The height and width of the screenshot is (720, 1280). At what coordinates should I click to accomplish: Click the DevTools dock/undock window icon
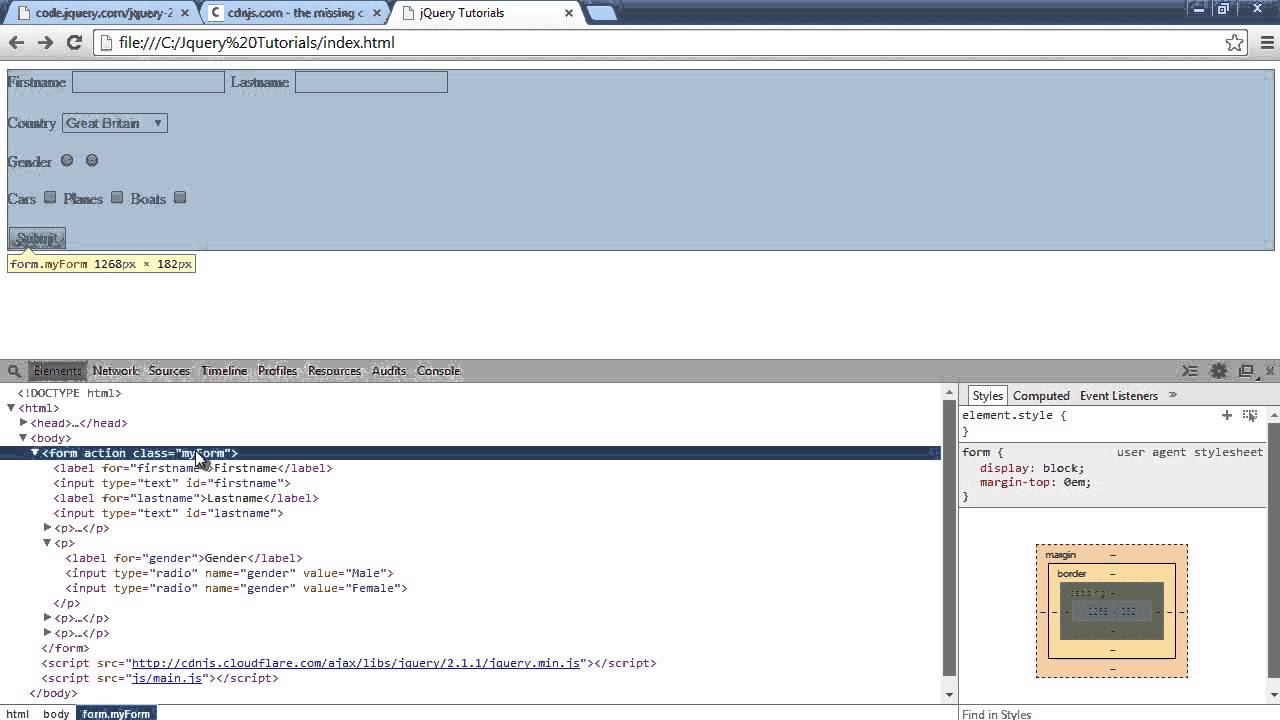pos(1246,371)
